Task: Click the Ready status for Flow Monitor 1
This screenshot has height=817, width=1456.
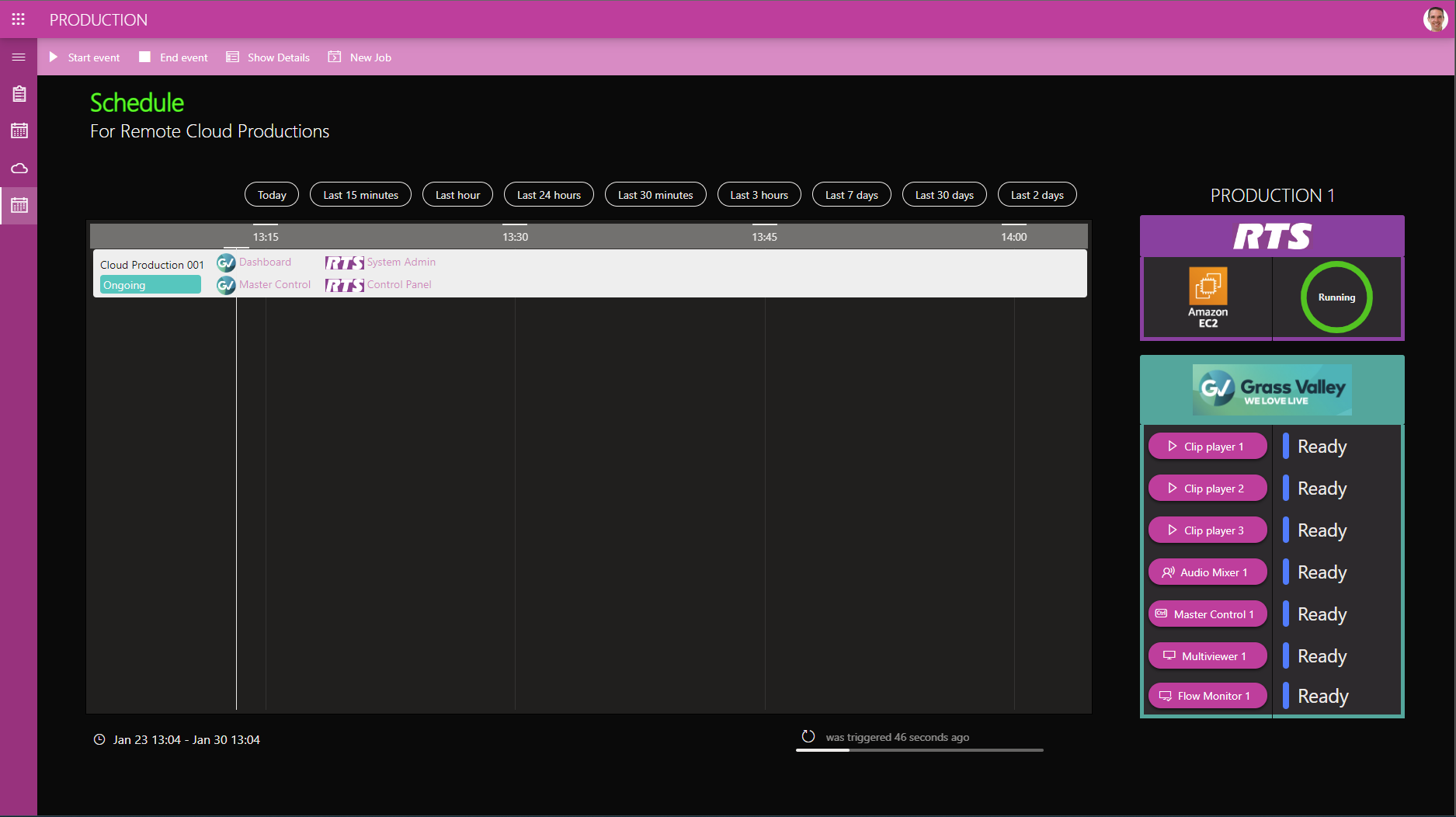Action: coord(1322,696)
